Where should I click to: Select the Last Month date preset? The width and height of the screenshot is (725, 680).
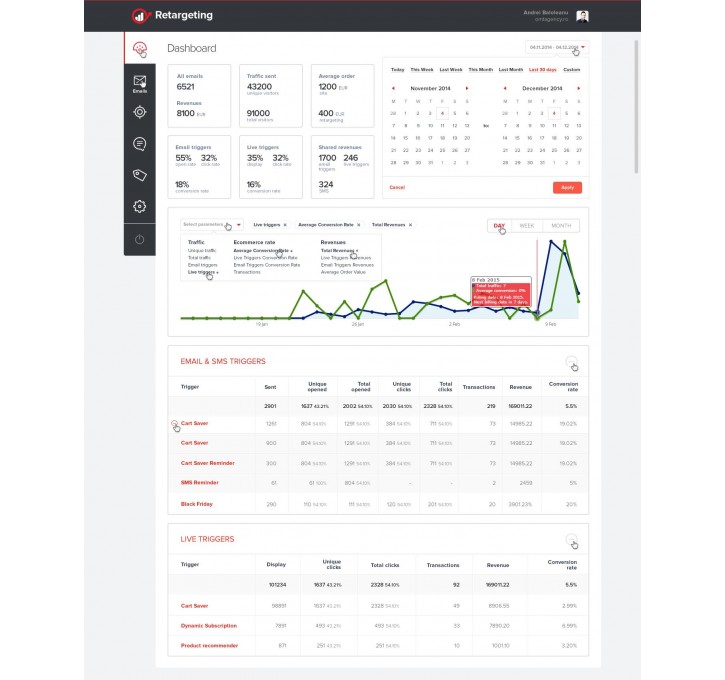pos(510,70)
